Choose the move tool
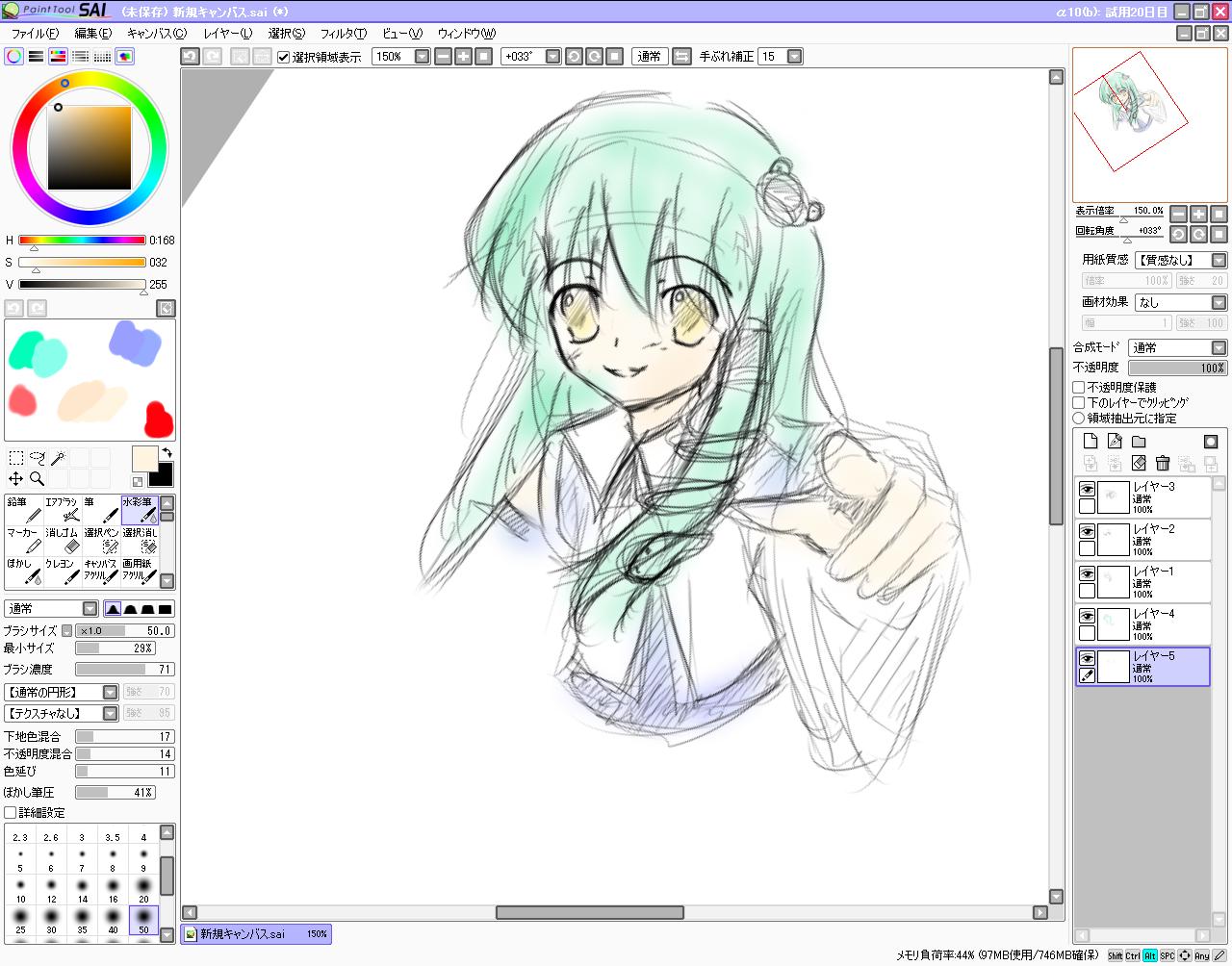1232x966 pixels. pos(15,479)
